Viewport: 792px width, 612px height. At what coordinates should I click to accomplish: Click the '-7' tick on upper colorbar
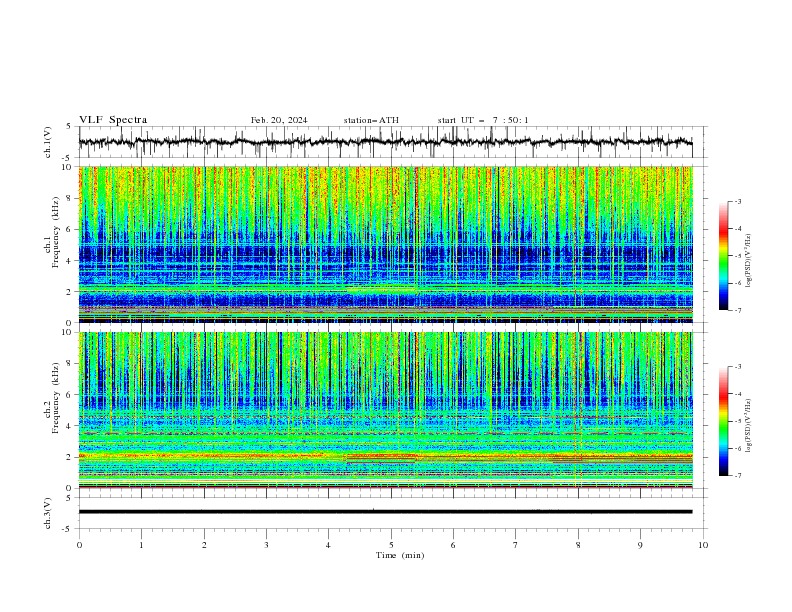click(x=737, y=310)
